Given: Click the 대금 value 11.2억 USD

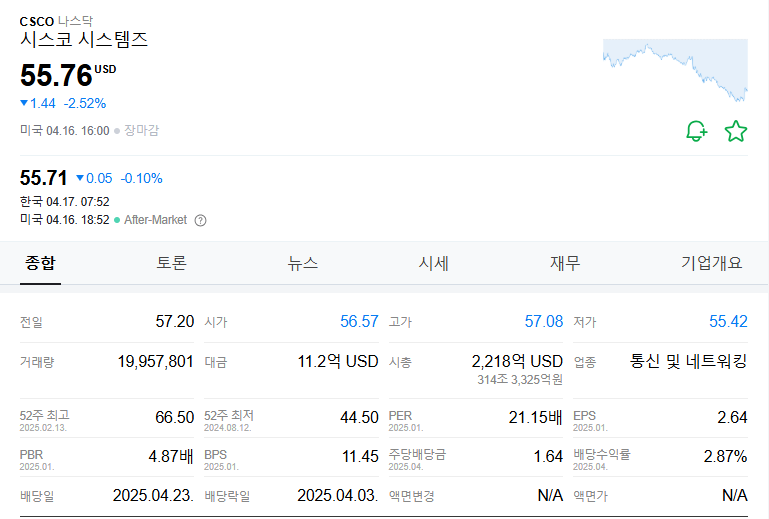Looking at the screenshot, I should pos(338,362).
